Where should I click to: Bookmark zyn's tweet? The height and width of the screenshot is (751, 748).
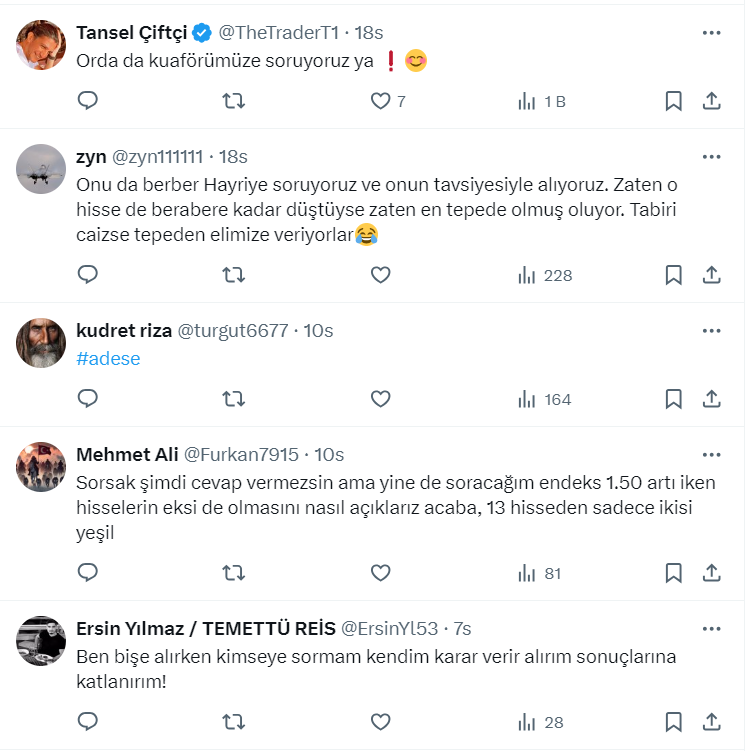pos(674,275)
